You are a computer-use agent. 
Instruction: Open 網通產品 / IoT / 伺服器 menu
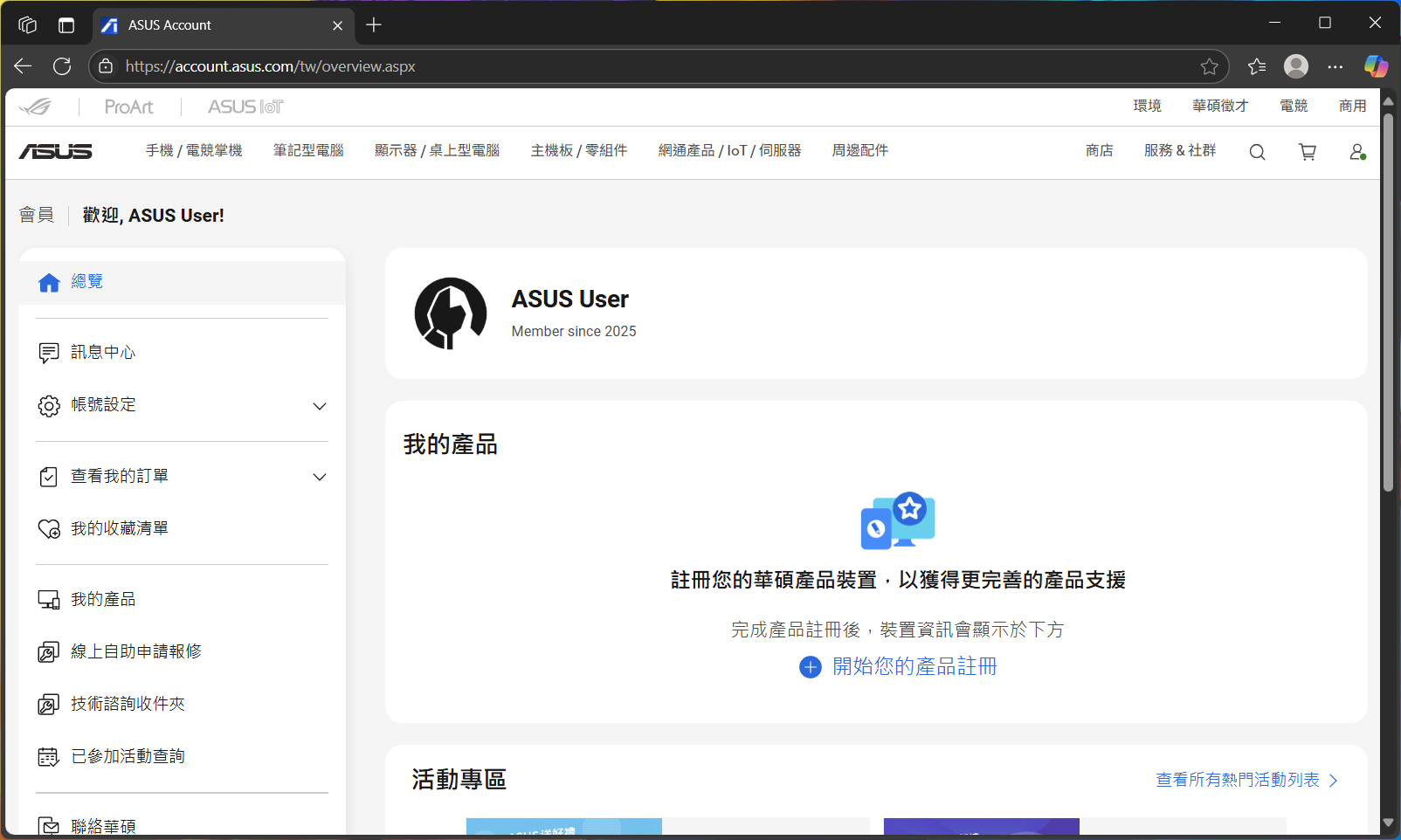(x=729, y=151)
